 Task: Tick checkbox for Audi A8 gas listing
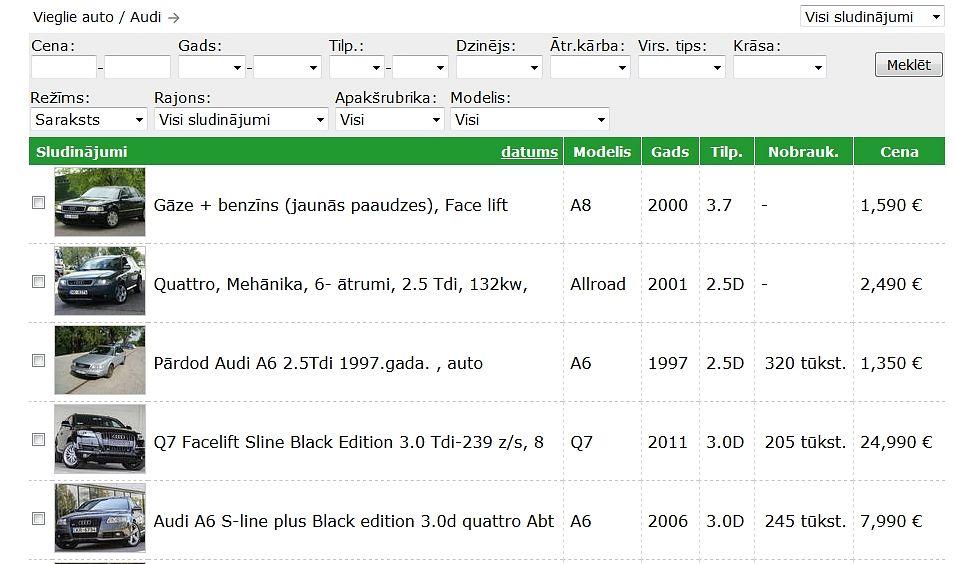(x=38, y=203)
